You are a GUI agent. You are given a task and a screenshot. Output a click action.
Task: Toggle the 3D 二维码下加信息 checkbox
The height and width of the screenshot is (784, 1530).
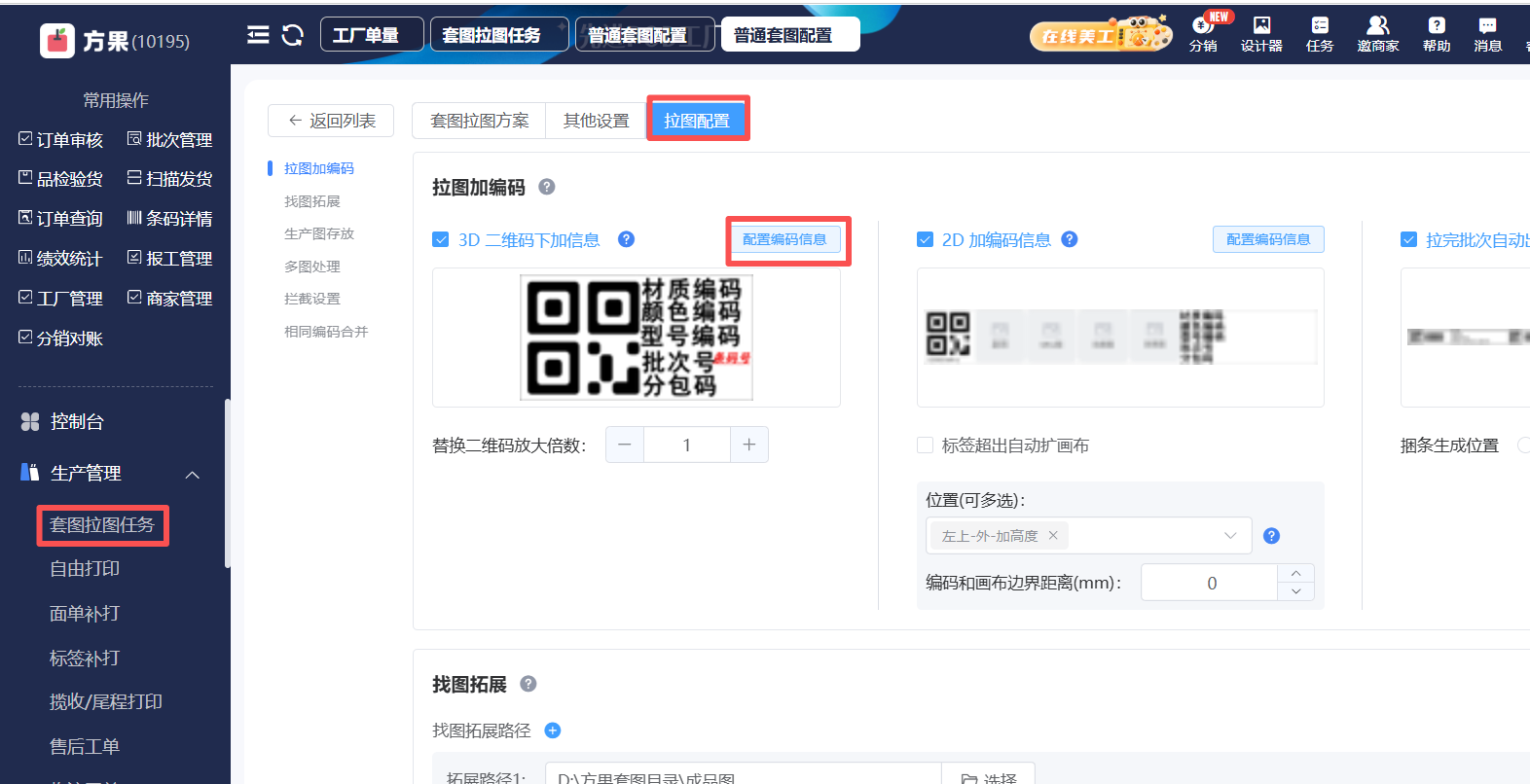point(441,239)
